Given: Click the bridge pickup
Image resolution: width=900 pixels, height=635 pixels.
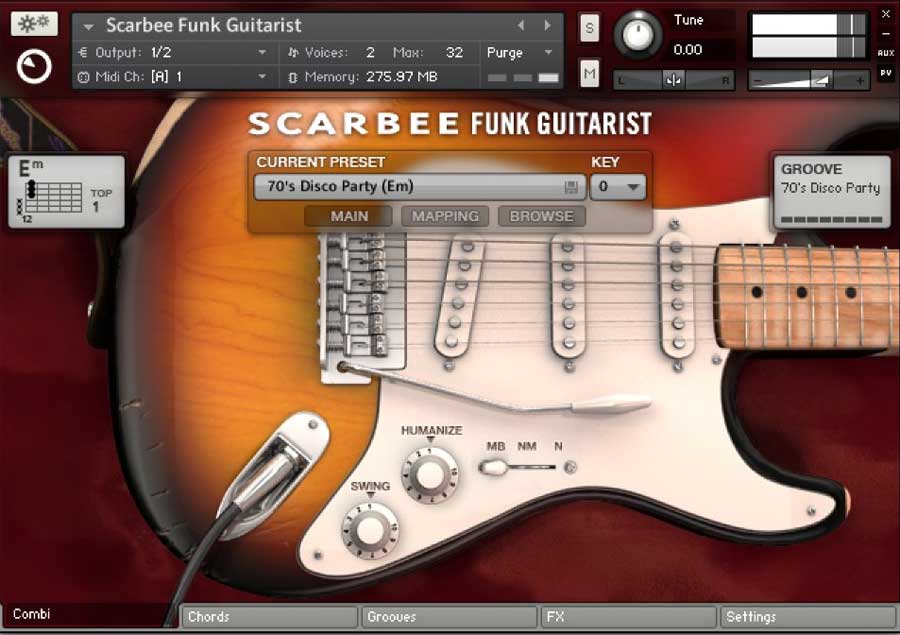Looking at the screenshot, I should coord(459,296).
